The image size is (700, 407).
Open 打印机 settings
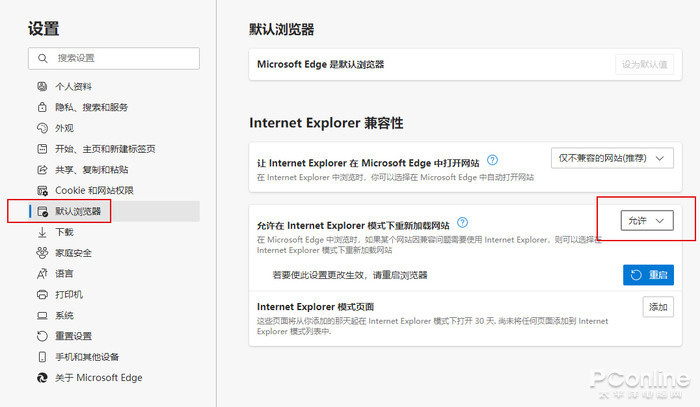[x=69, y=295]
